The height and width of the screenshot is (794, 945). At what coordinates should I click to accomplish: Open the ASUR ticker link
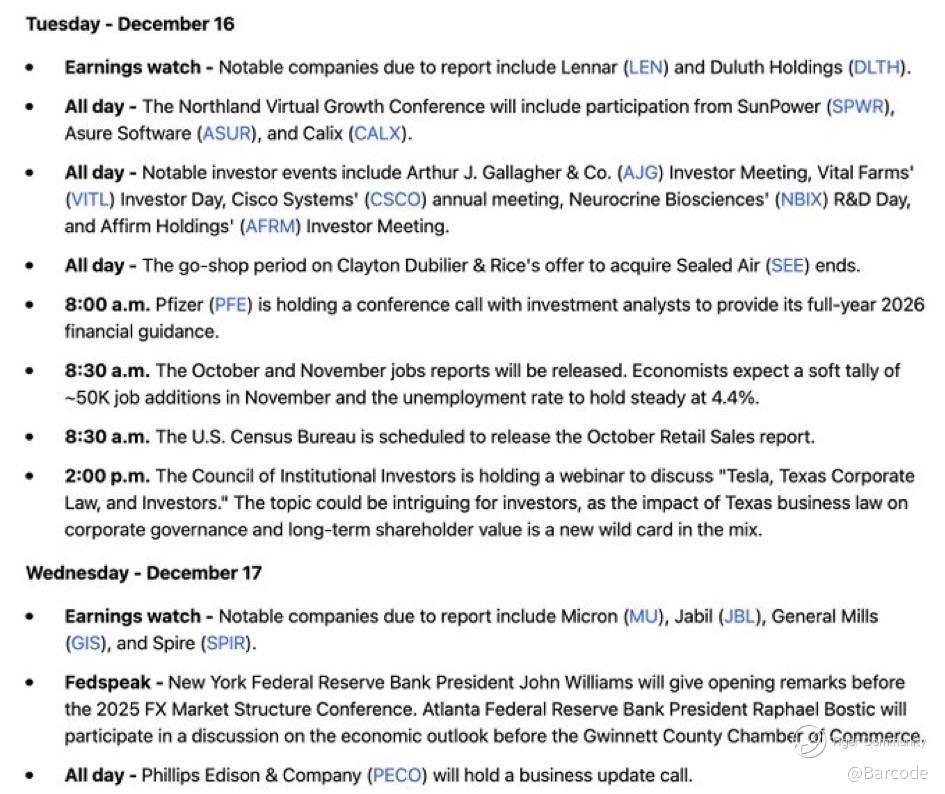click(x=226, y=133)
